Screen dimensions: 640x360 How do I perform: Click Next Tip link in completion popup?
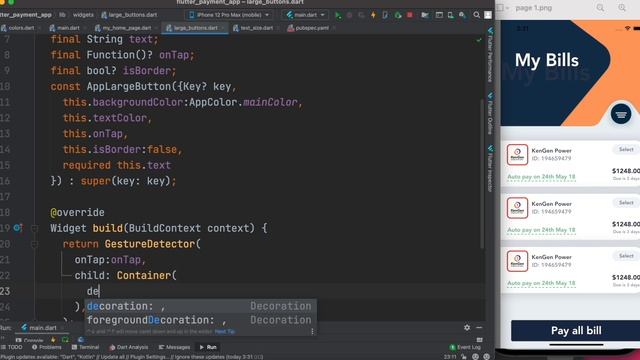(224, 331)
